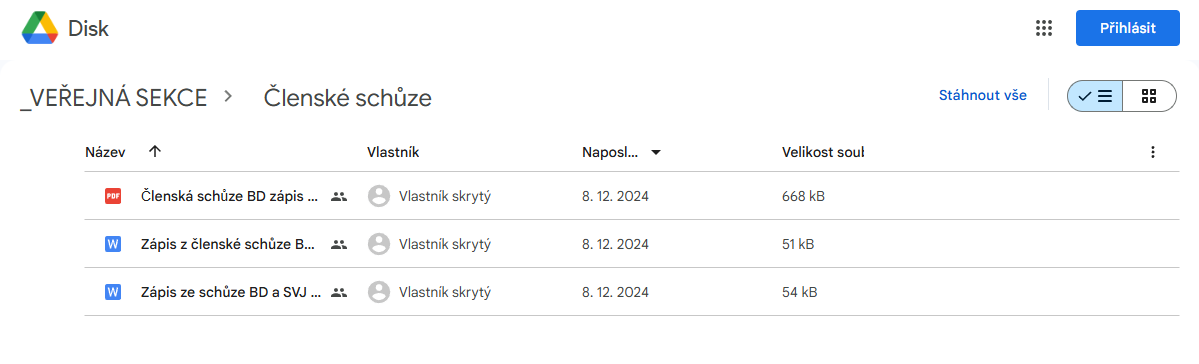1199x364 pixels.
Task: Click the breadcrumb chevron after _VEŘEJNÁ SEKCE
Action: pyautogui.click(x=227, y=97)
